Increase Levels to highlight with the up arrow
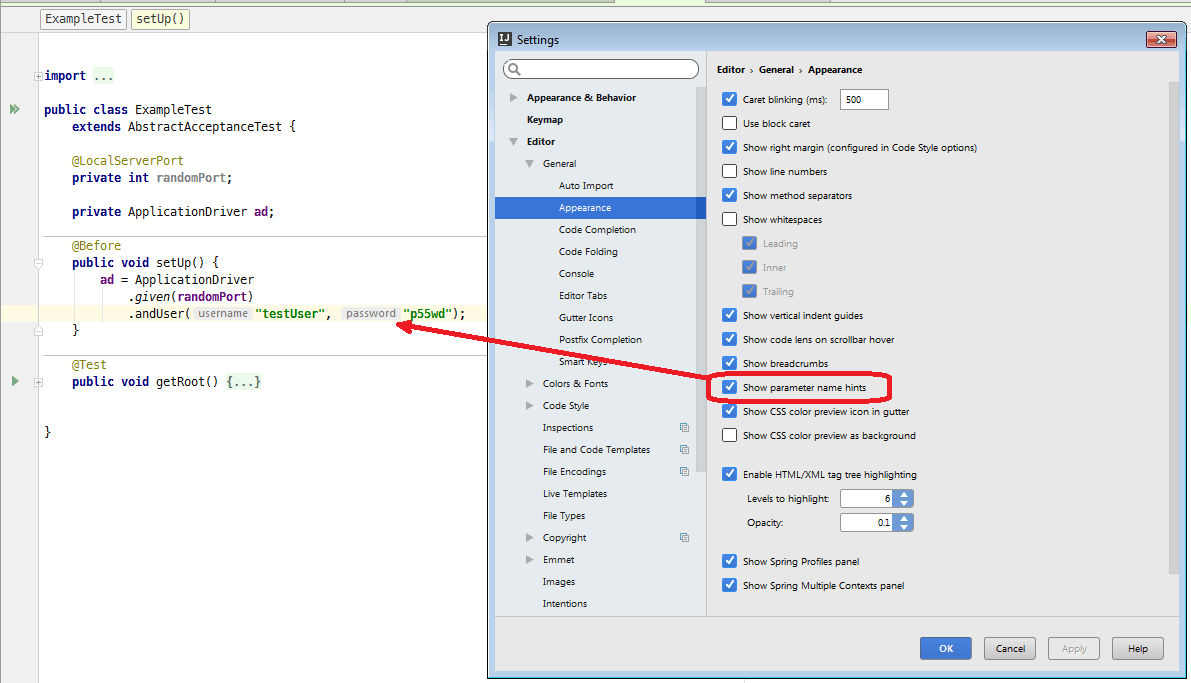This screenshot has height=683, width=1191. pos(903,493)
